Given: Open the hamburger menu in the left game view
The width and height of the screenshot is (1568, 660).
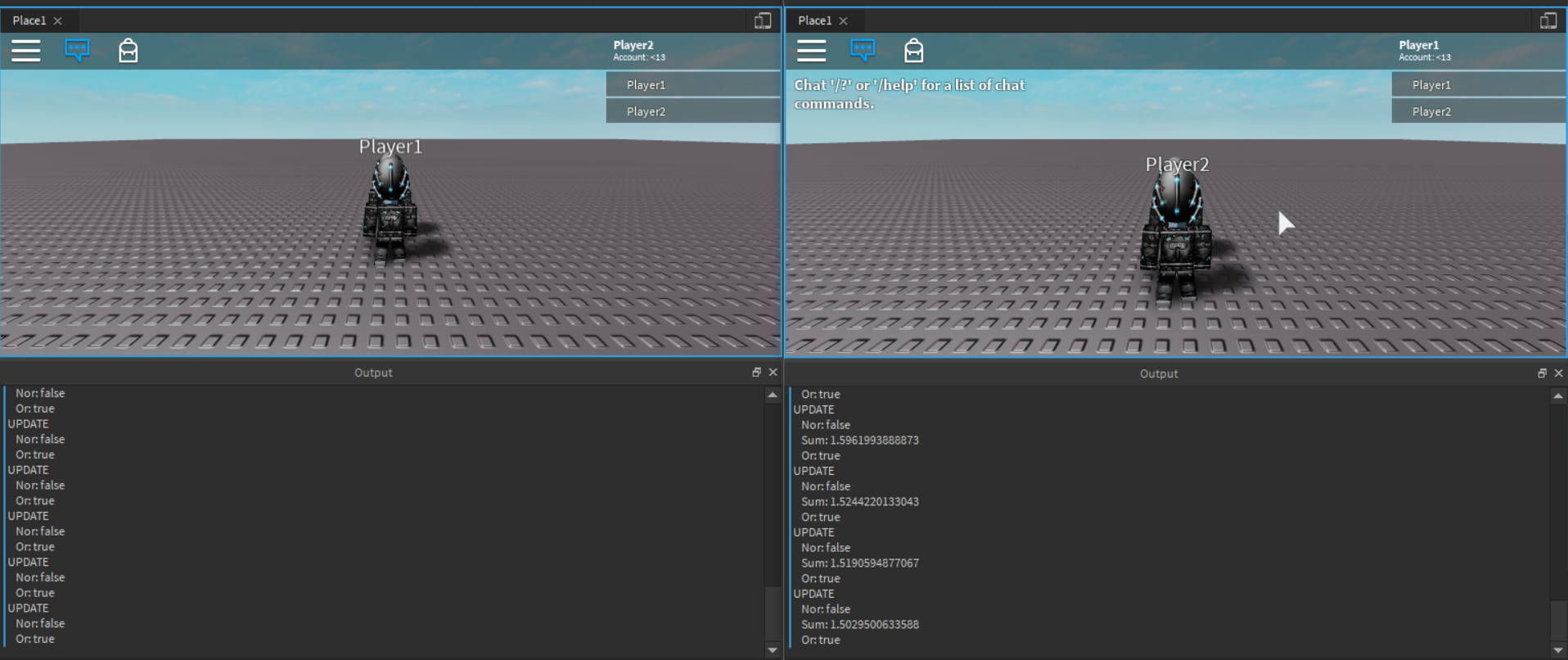Looking at the screenshot, I should [26, 51].
